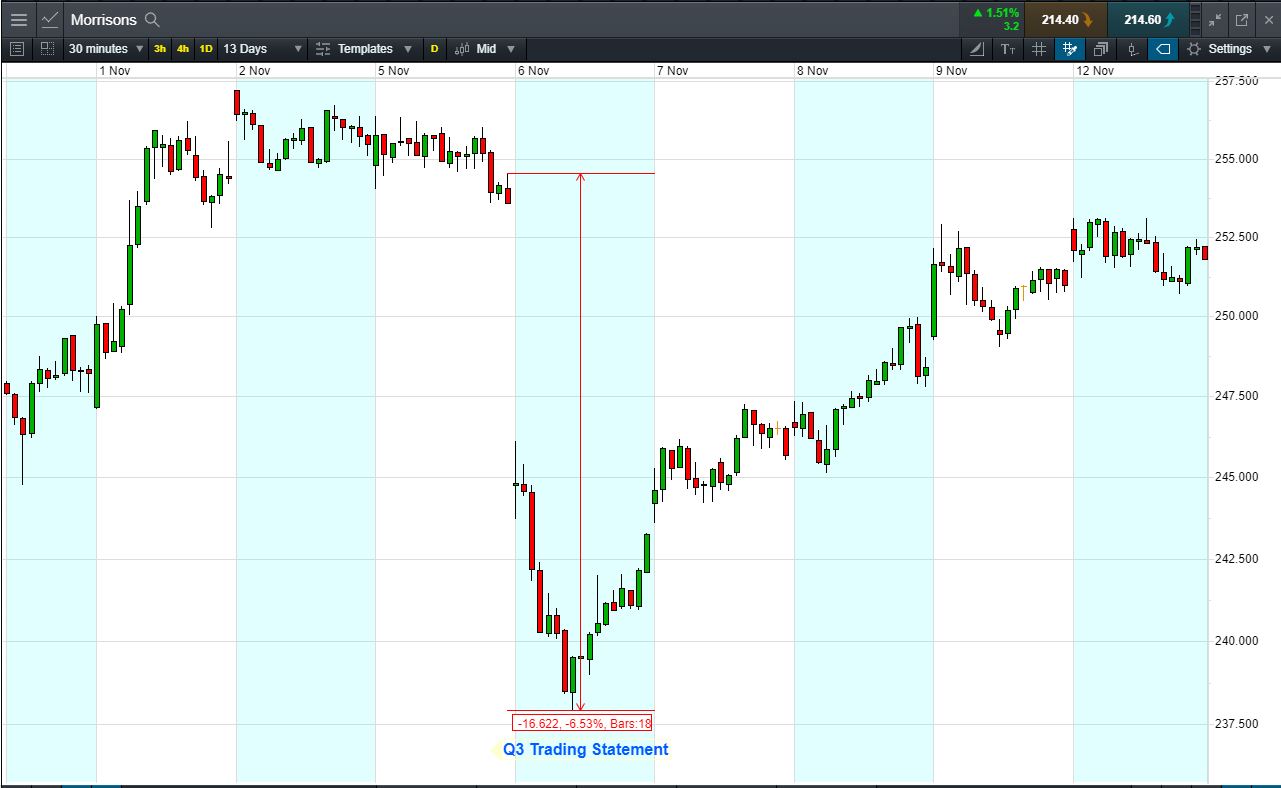This screenshot has width=1281, height=788.
Task: Click the 214.60 buy price button
Action: [x=1149, y=19]
